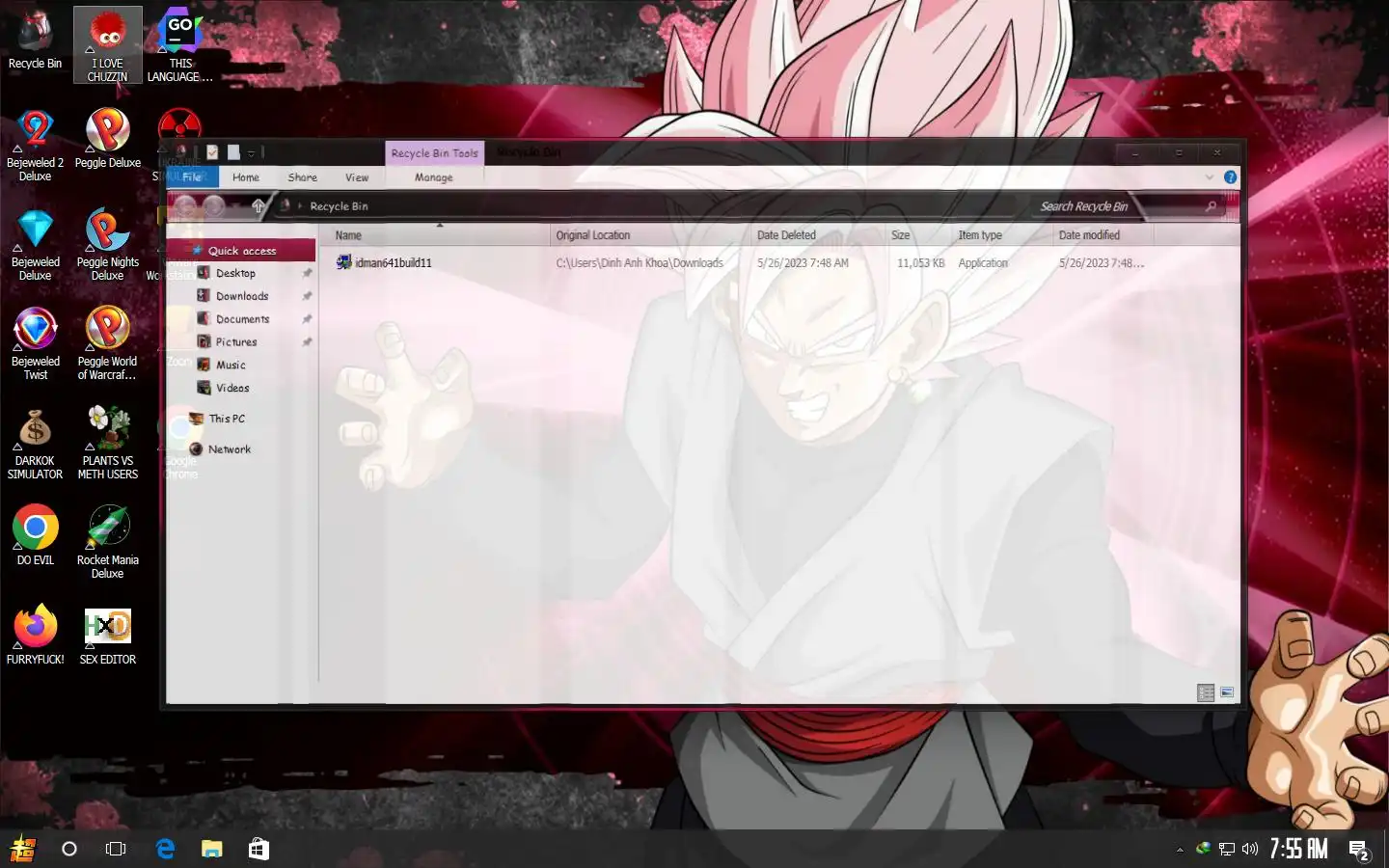Click the Properties quick access toolbar icon
The width and height of the screenshot is (1389, 868).
[212, 152]
